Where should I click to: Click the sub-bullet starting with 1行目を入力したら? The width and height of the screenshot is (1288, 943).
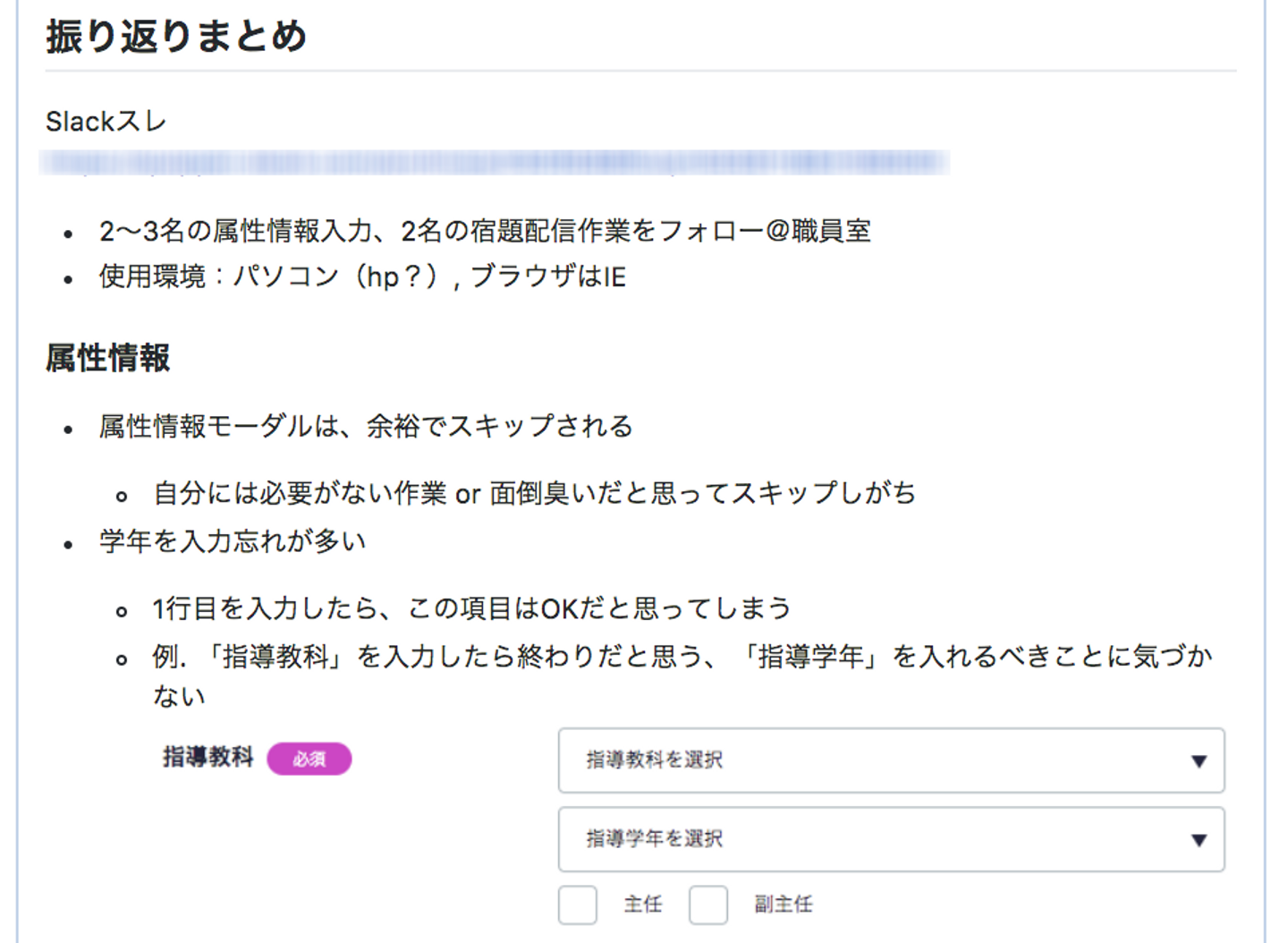coord(471,608)
